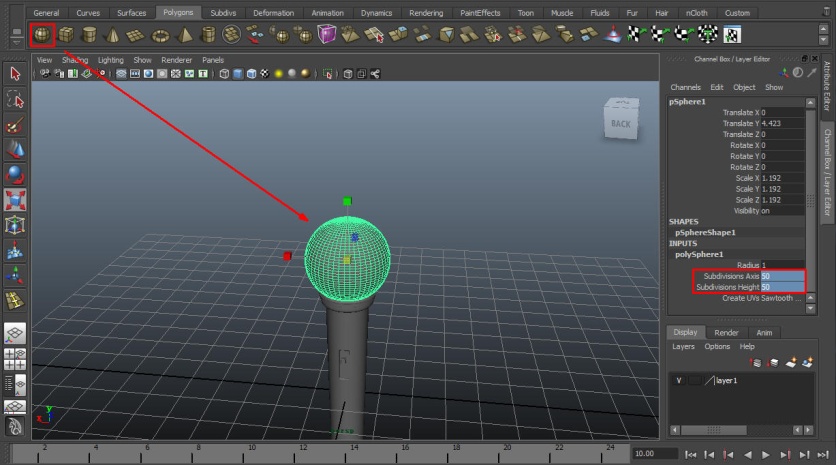Create a polygon cylinder from the shelf
This screenshot has height=465, width=836.
pos(89,35)
